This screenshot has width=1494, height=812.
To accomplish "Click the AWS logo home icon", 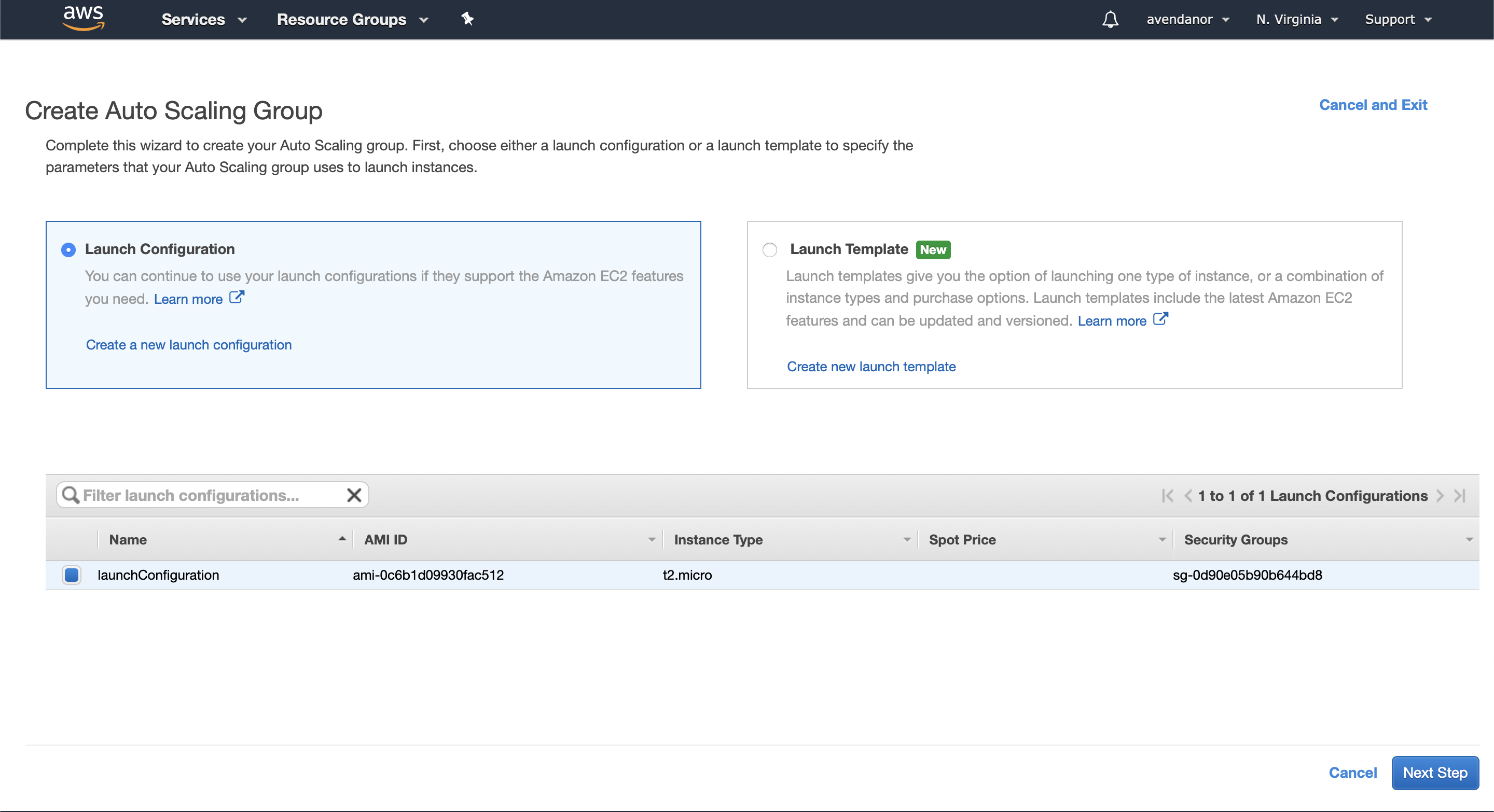I will point(84,18).
